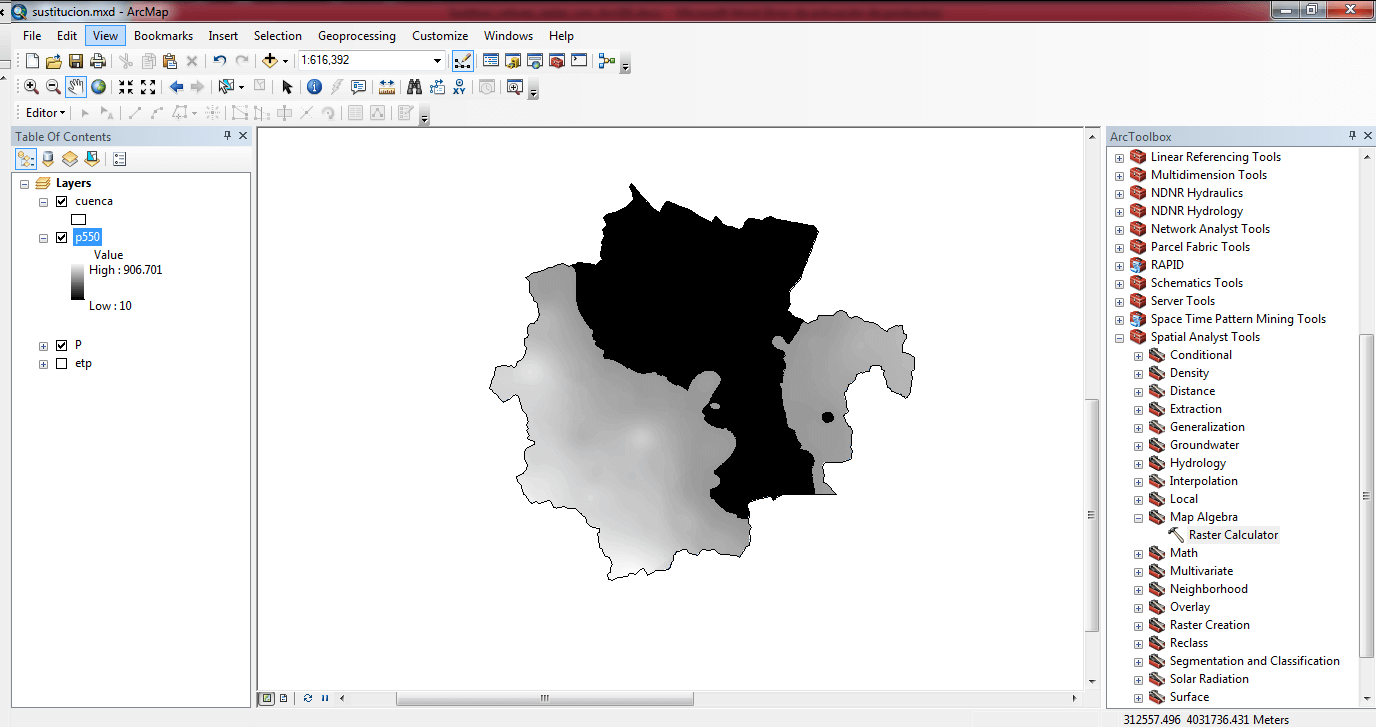Screen dimensions: 1376x727
Task: Click the Add Data button icon
Action: tap(270, 61)
